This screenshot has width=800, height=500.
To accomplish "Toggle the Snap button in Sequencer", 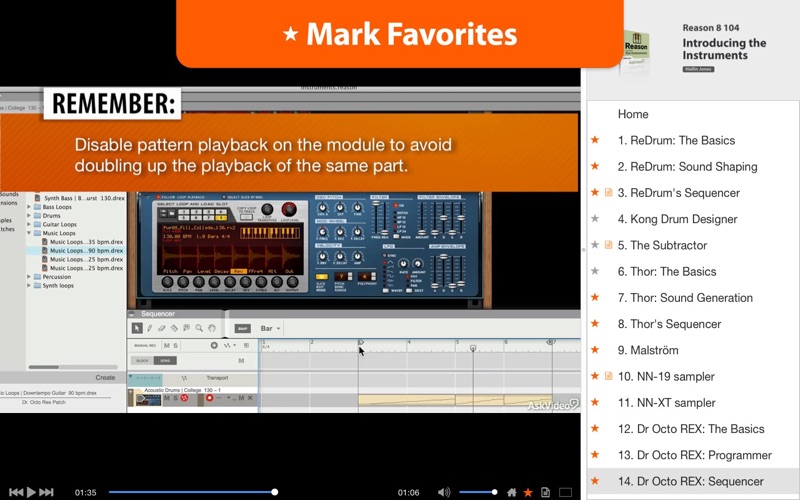I will coord(242,329).
